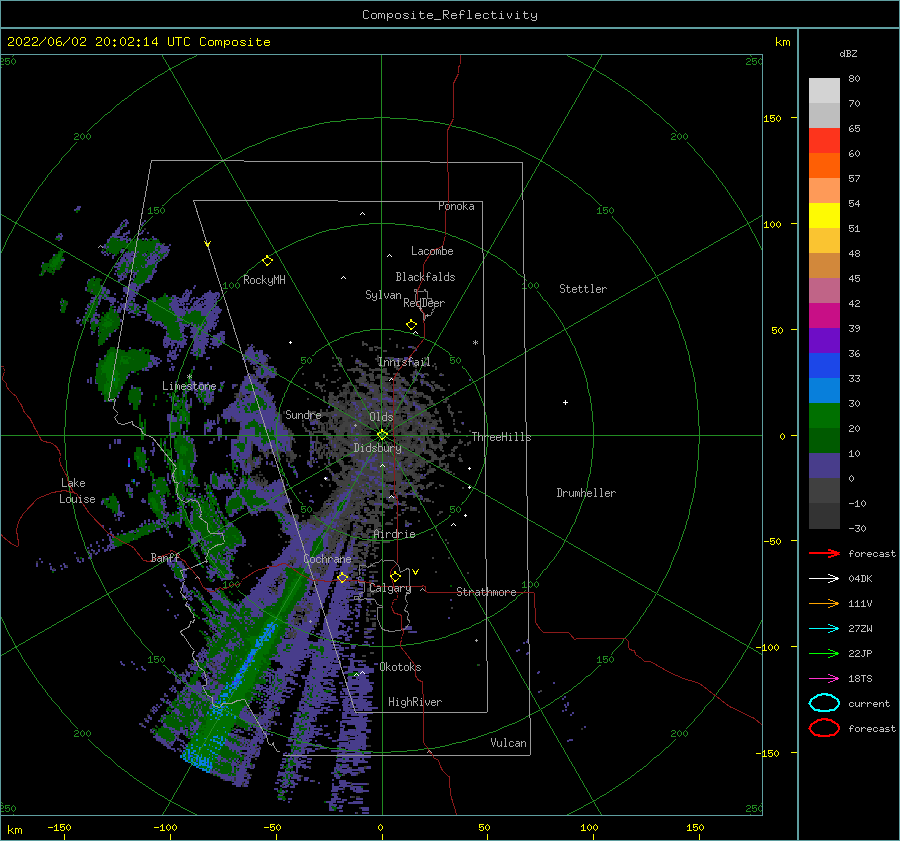Click the asterisk marker east of Innisfail
The height and width of the screenshot is (841, 900).
pos(475,343)
